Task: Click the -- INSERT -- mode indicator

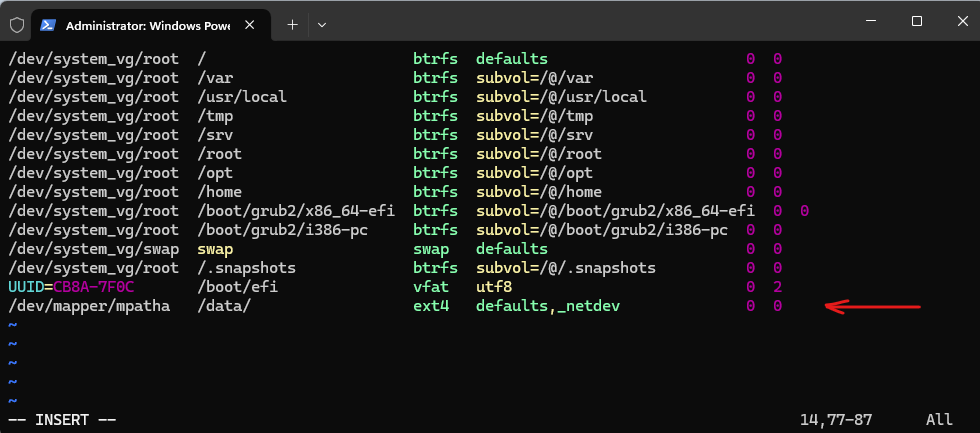Action: [x=62, y=419]
